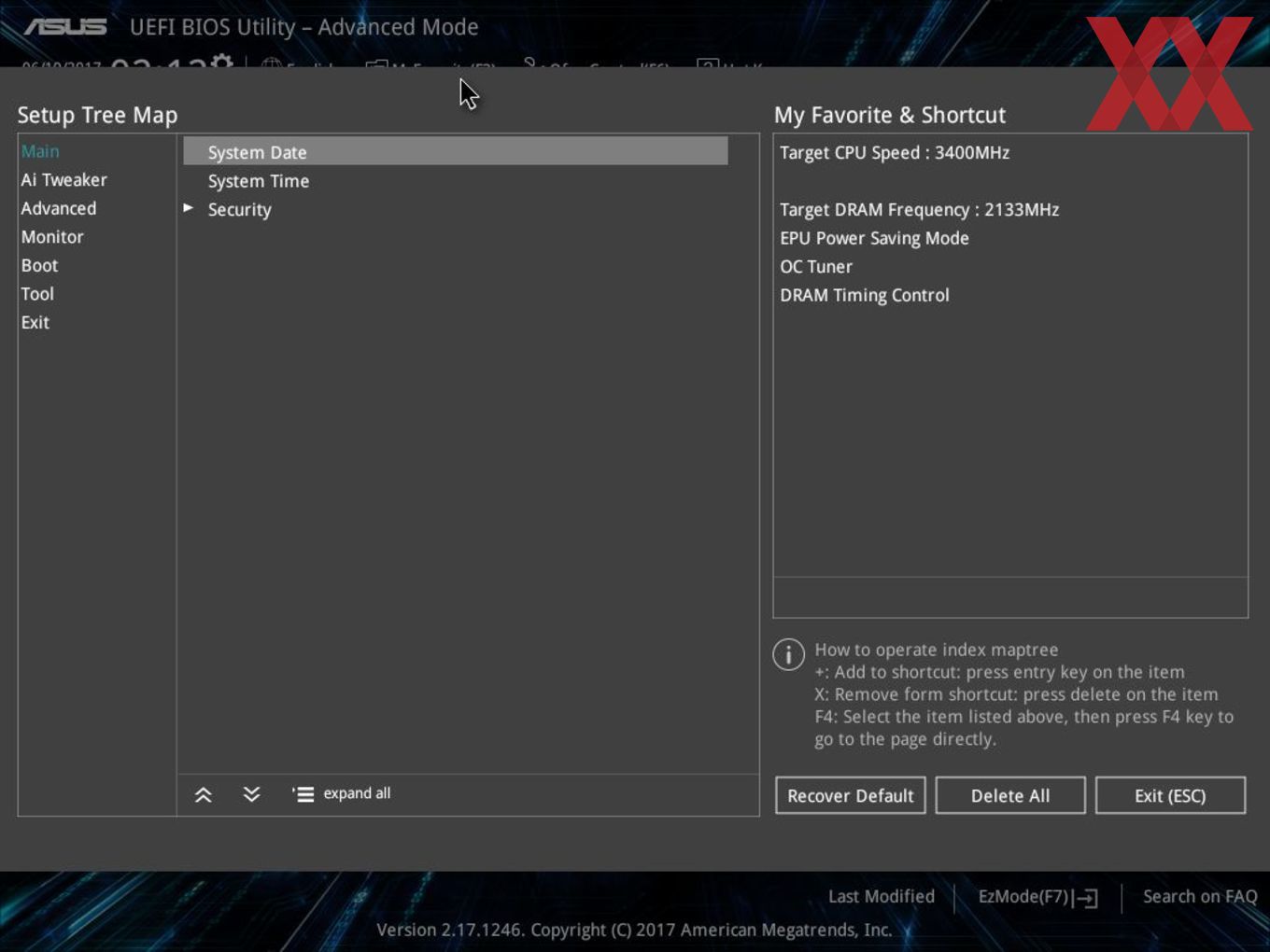Select Target DRAM Frequency shortcut
Viewport: 1270px width, 952px height.
(x=919, y=210)
